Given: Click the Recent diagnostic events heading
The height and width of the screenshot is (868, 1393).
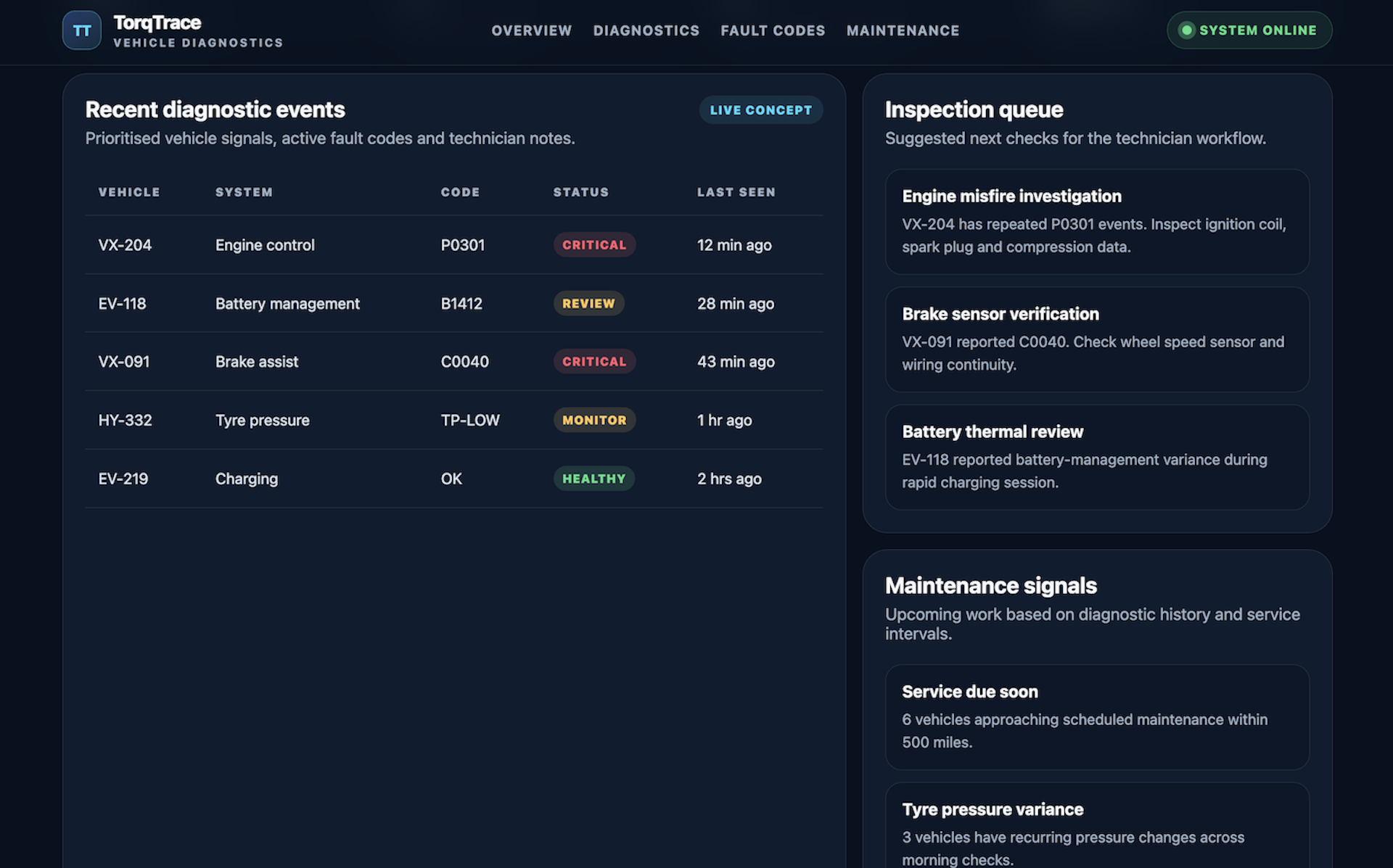Looking at the screenshot, I should click(x=215, y=109).
